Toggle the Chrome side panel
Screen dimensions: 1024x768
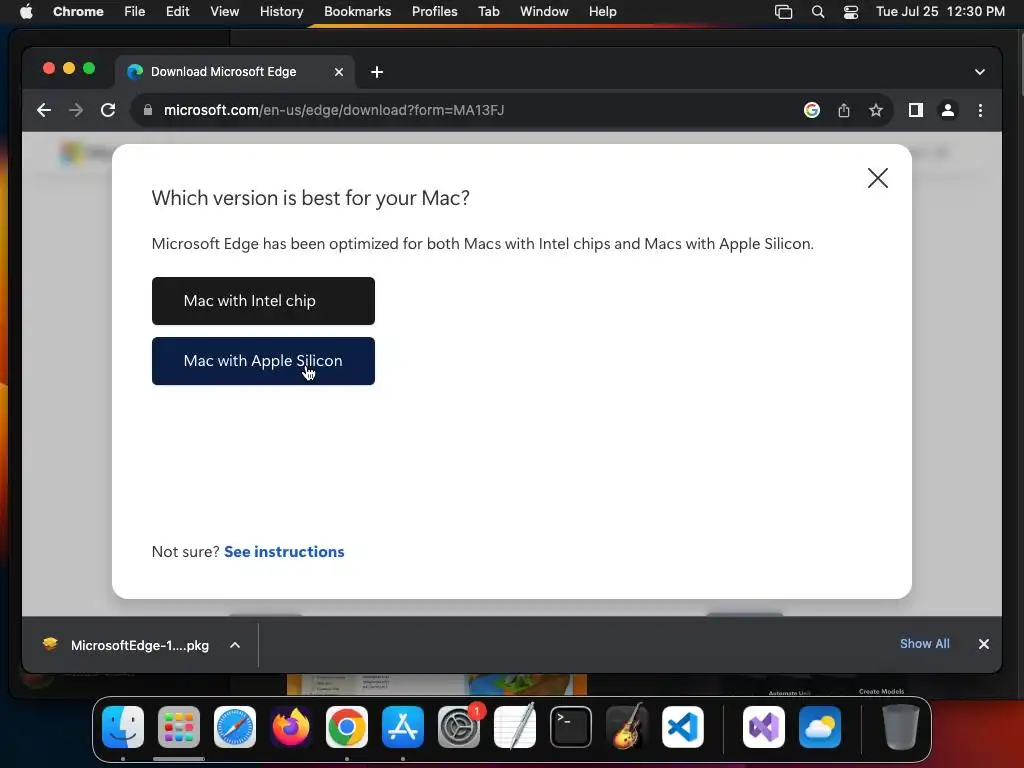click(x=916, y=110)
